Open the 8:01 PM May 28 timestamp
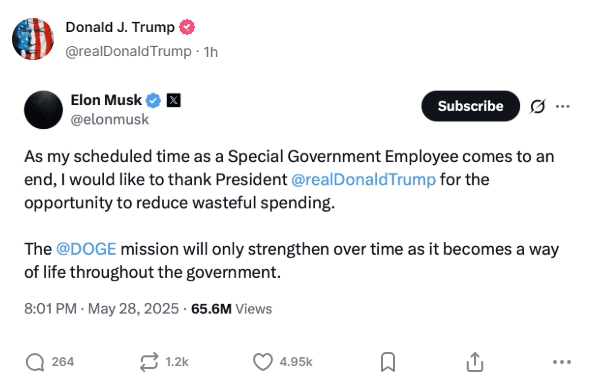The image size is (601, 389). pyautogui.click(x=102, y=309)
